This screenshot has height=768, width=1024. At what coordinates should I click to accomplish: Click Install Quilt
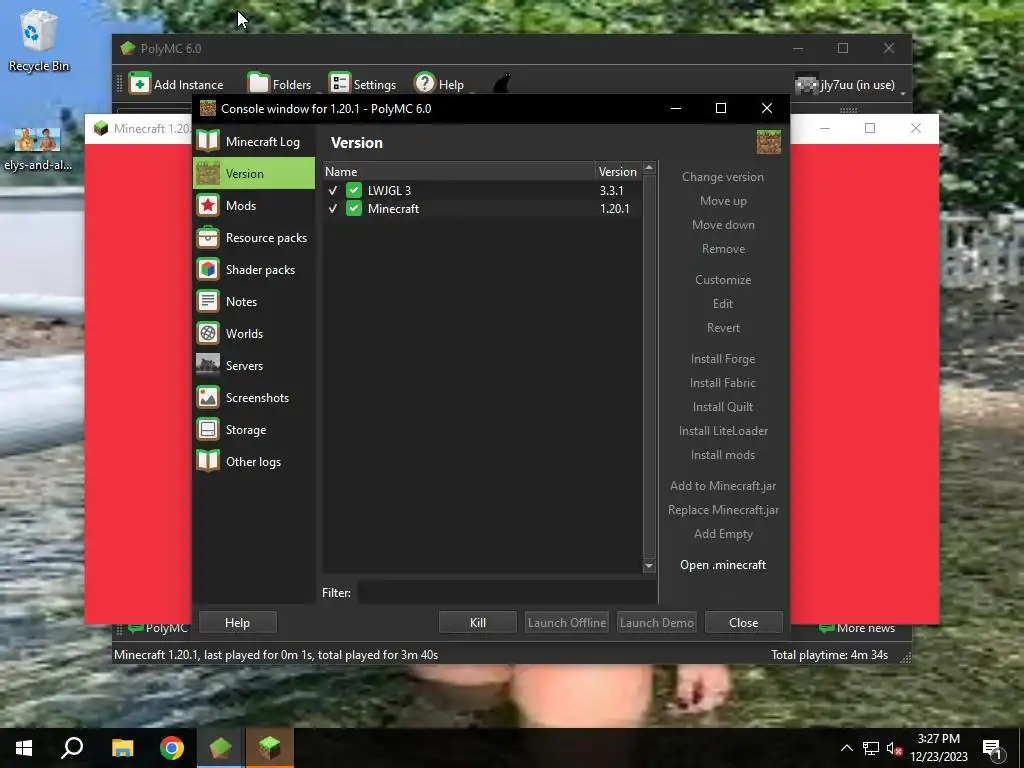[x=723, y=407]
